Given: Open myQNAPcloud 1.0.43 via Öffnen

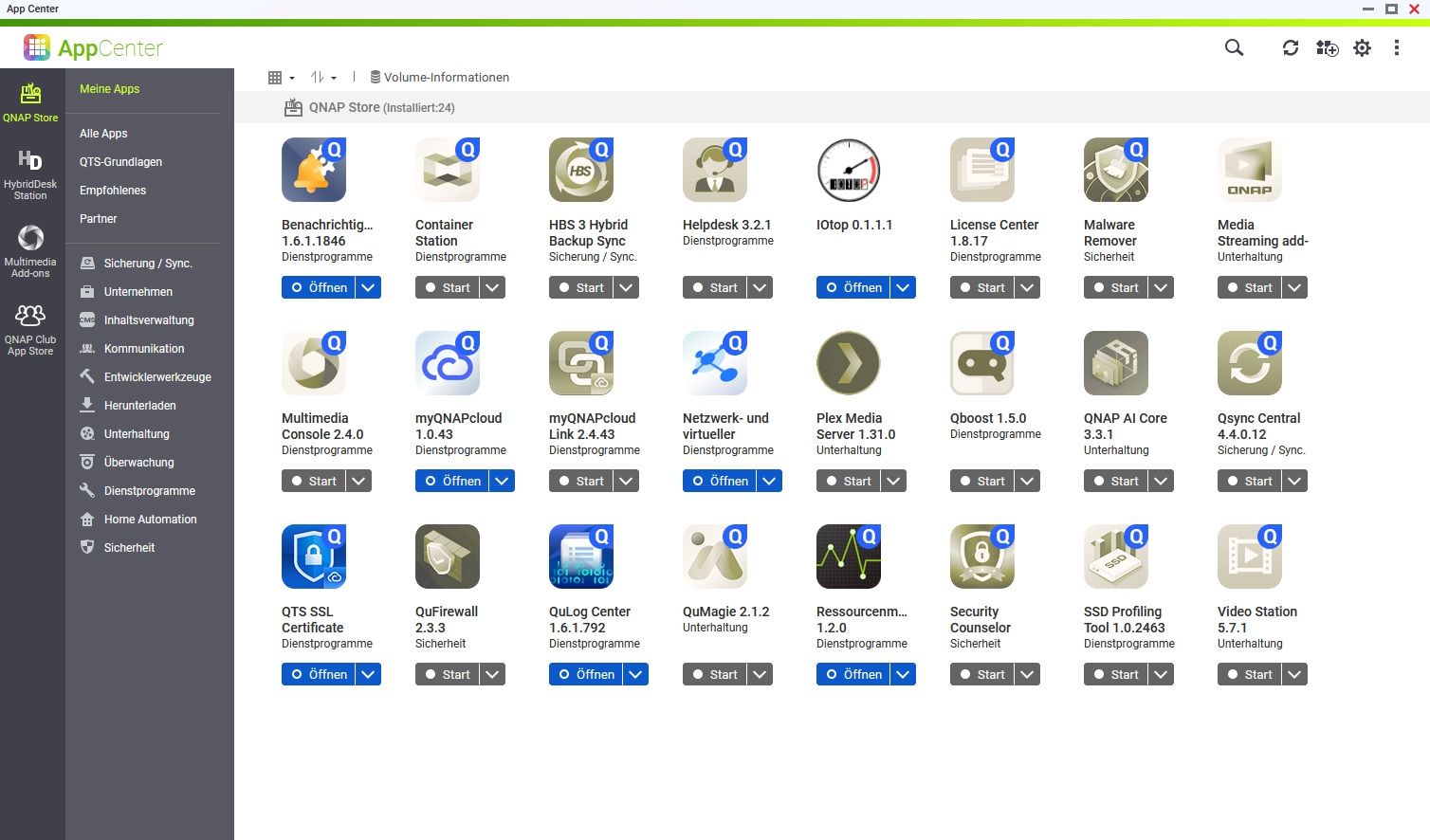Looking at the screenshot, I should (x=452, y=481).
